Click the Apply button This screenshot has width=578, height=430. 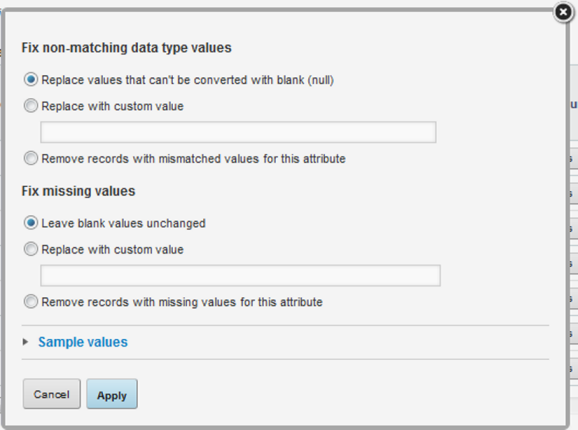112,394
